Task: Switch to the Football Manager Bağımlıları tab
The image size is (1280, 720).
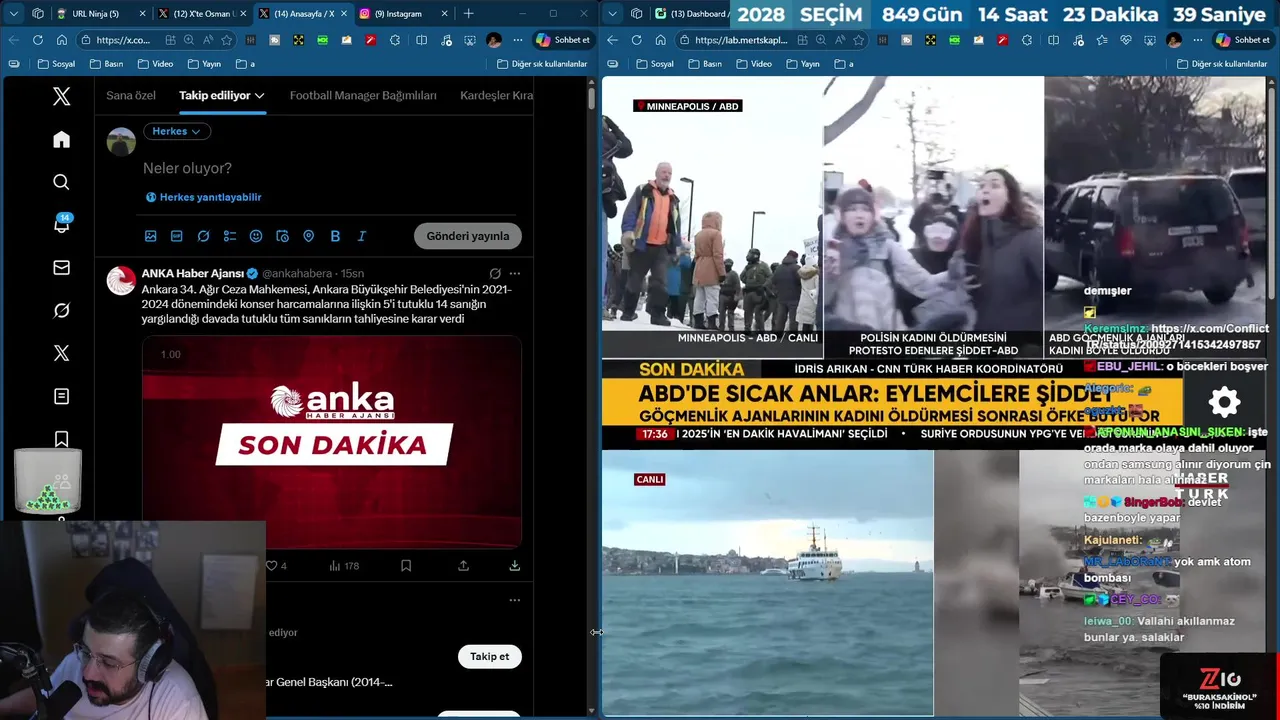Action: coord(363,95)
